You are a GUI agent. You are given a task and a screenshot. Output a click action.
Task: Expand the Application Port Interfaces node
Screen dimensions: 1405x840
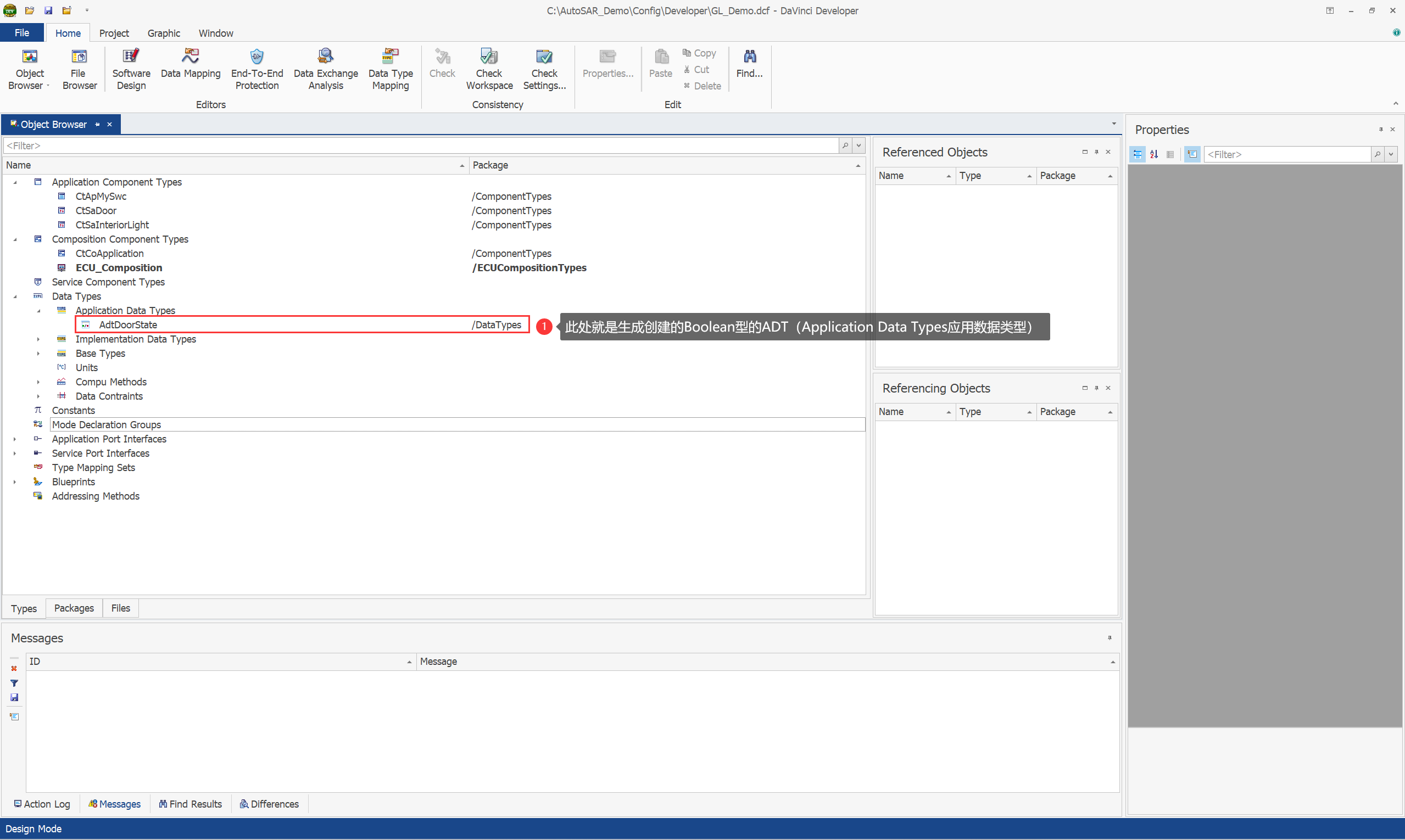click(15, 439)
